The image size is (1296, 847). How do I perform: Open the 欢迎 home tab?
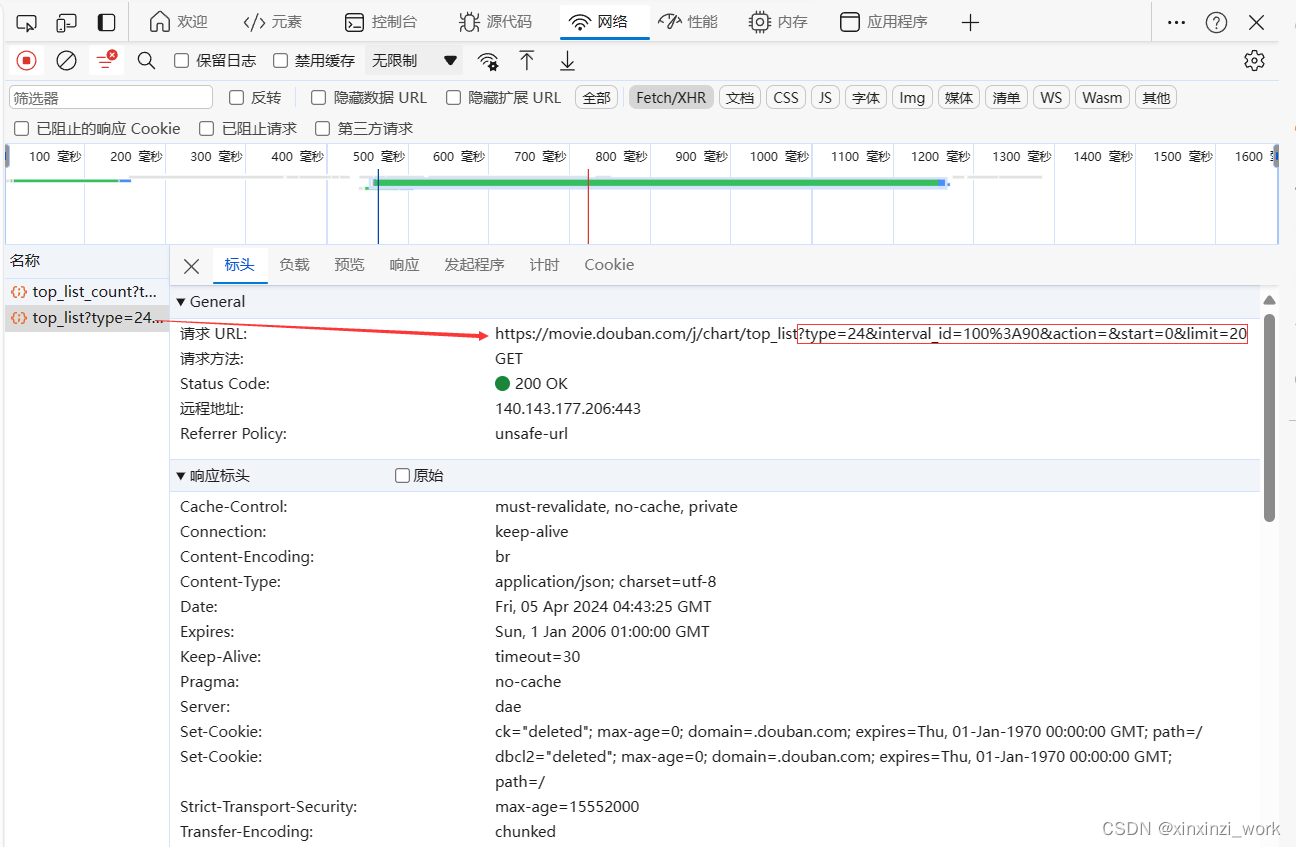click(178, 22)
